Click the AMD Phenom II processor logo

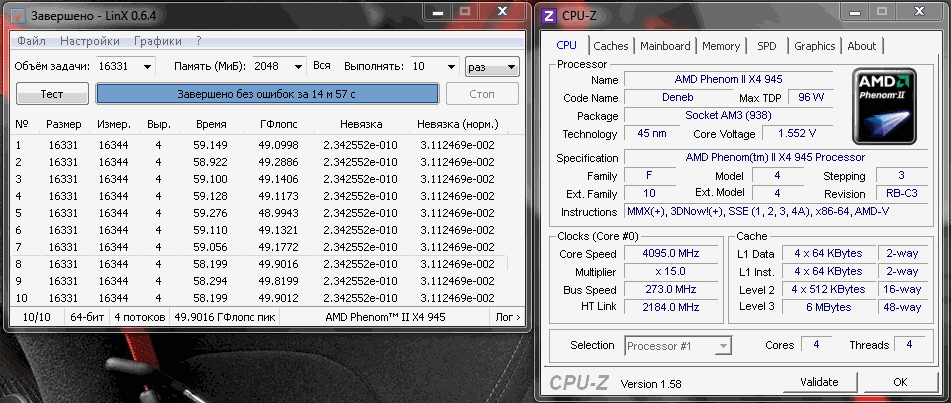886,106
